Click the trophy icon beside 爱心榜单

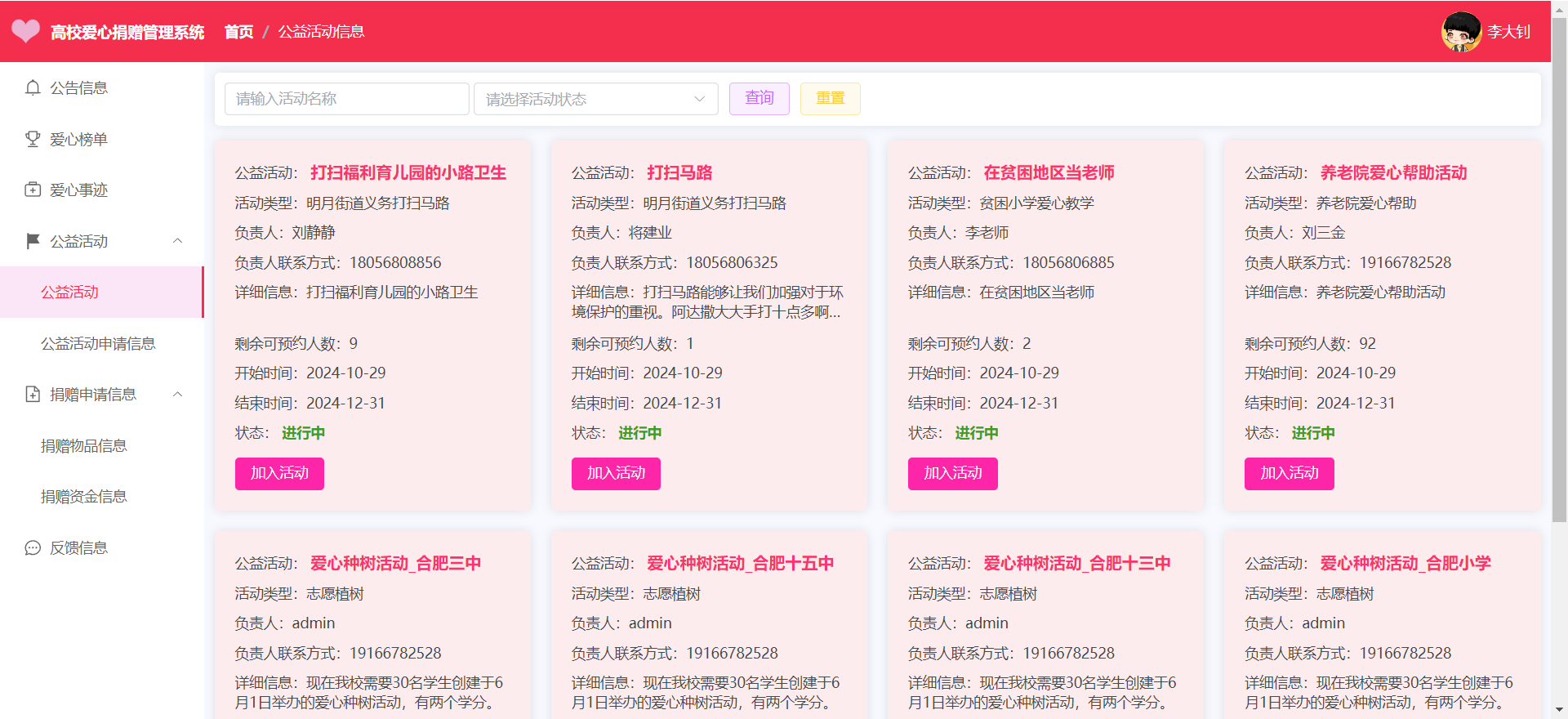(33, 139)
